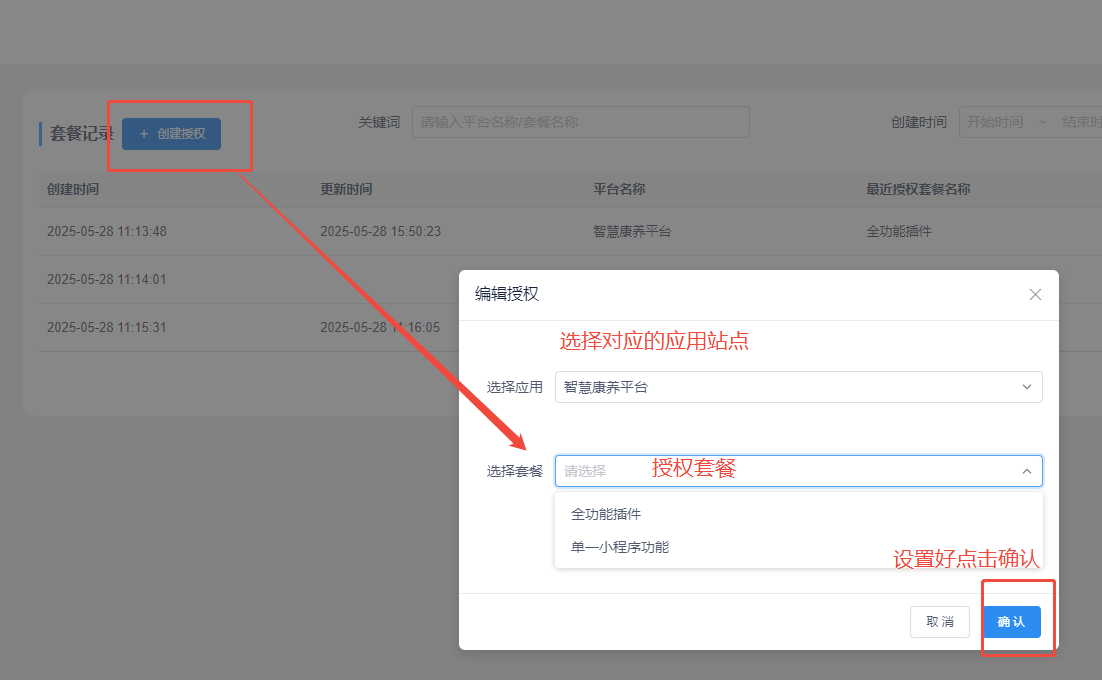Click cell 2025-05-28 15:50:23
The width and height of the screenshot is (1102, 680).
point(380,231)
